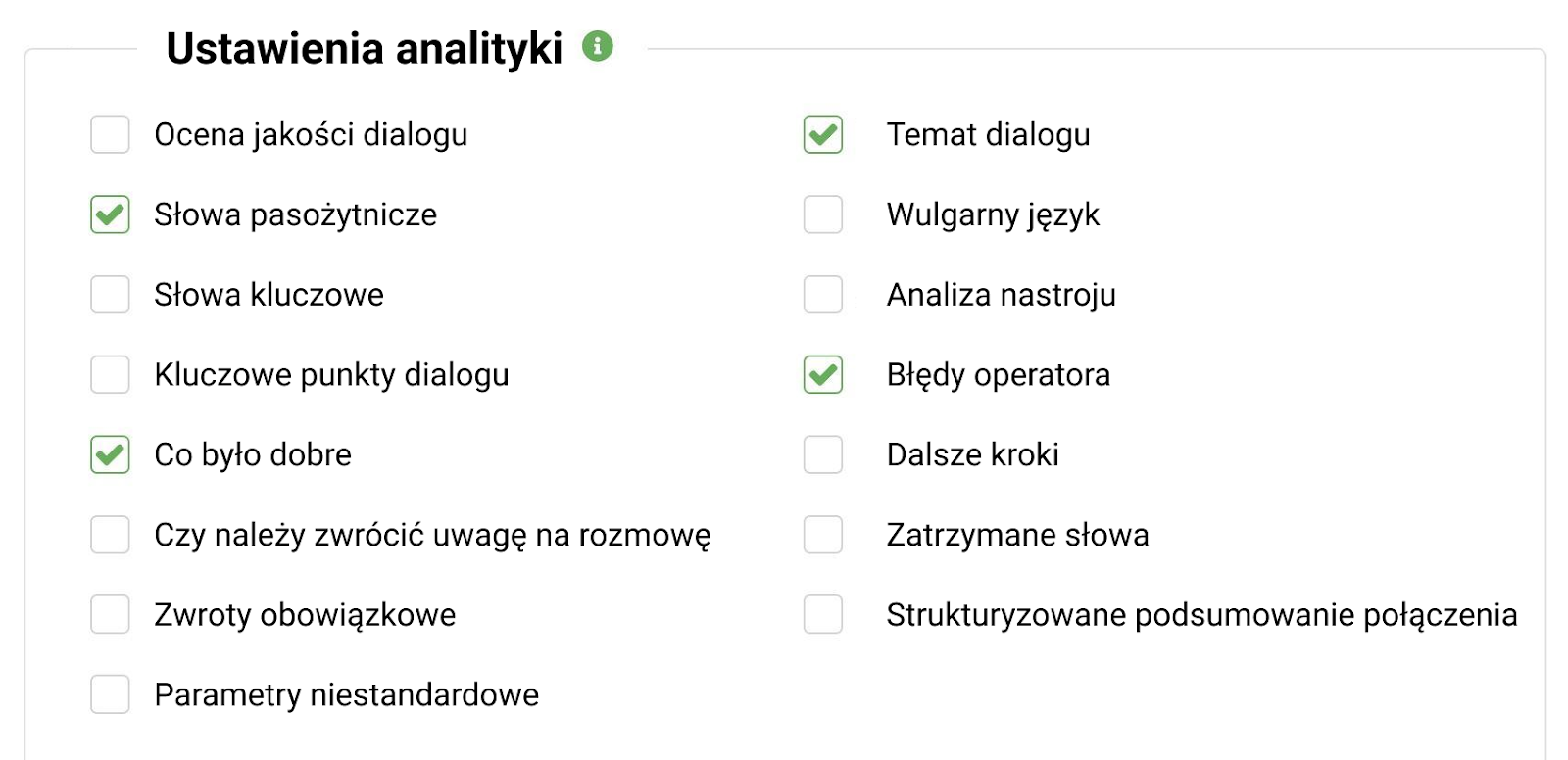The width and height of the screenshot is (1568, 760).
Task: Select the Parametry niestandardowe checkbox
Action: pyautogui.click(x=110, y=694)
